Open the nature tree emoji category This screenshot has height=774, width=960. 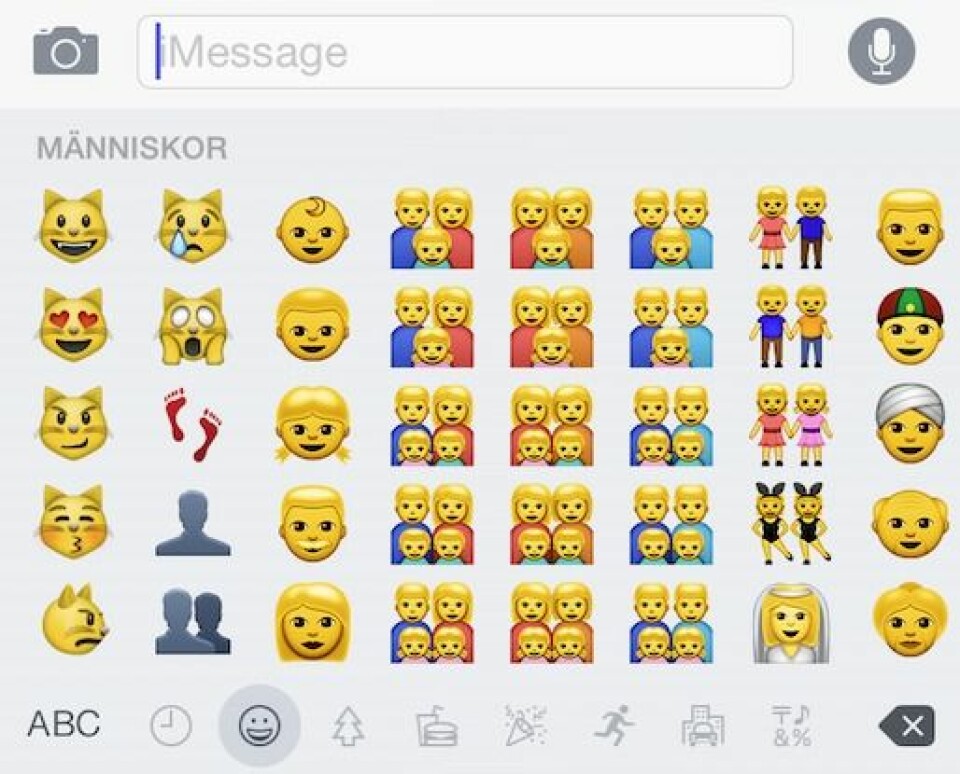click(x=348, y=726)
